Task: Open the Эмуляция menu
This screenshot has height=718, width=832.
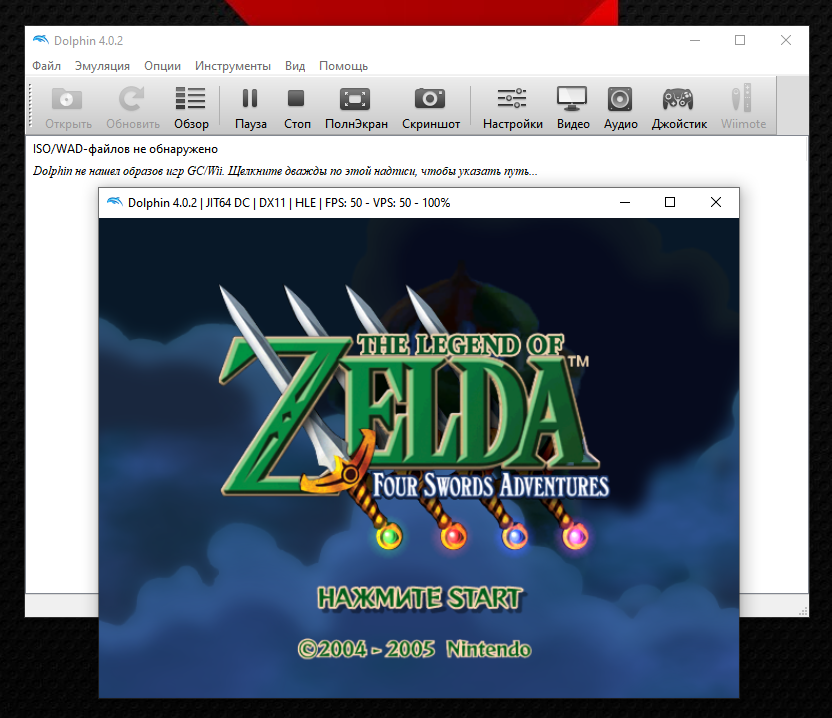Action: click(x=102, y=66)
